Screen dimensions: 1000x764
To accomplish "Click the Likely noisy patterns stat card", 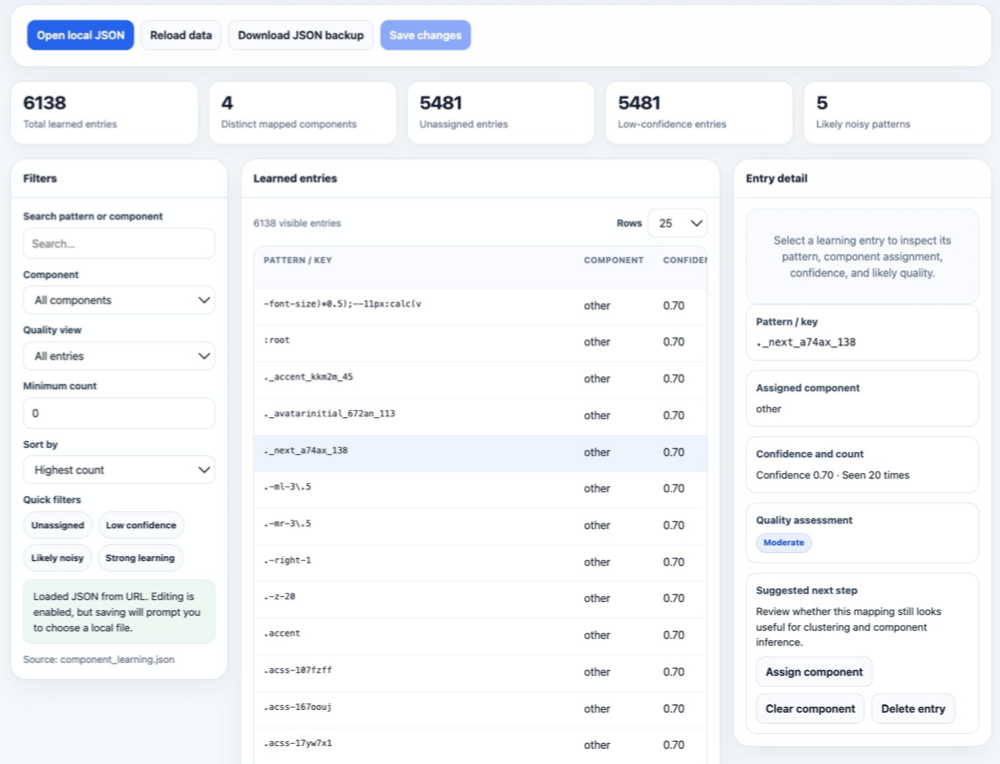I will point(897,112).
